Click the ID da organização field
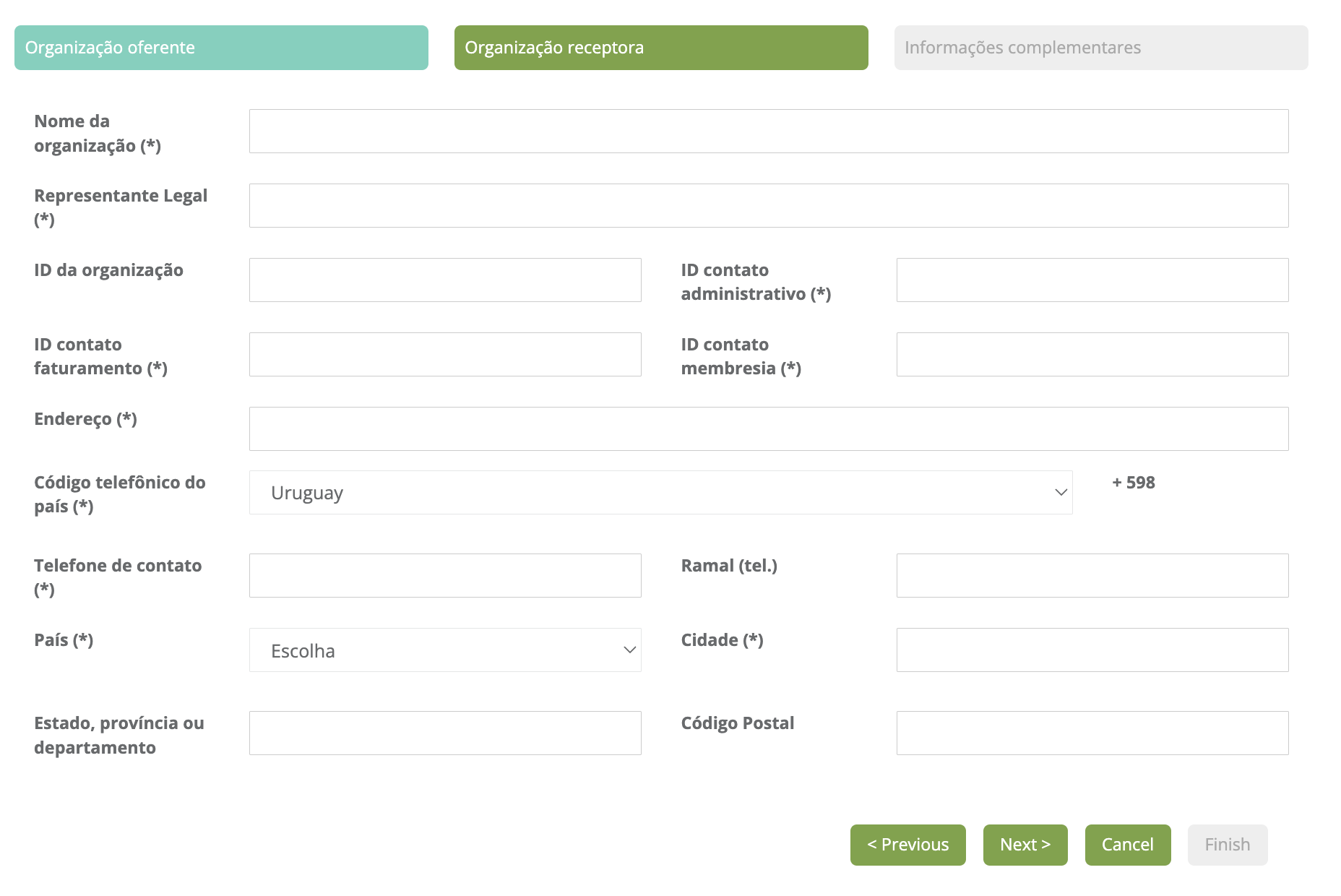 pyautogui.click(x=445, y=280)
